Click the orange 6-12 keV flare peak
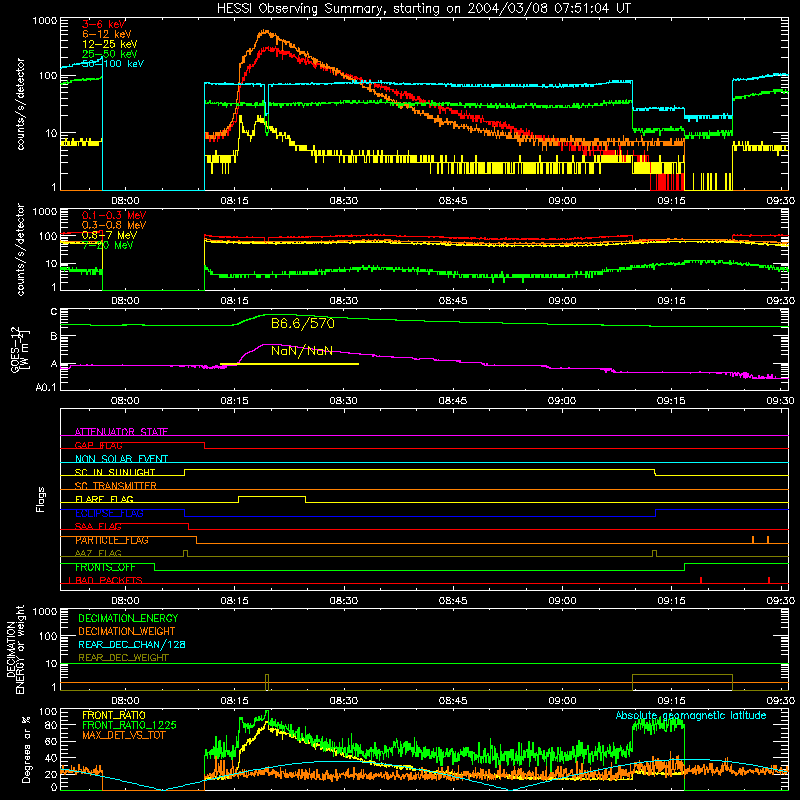Viewport: 800px width, 800px height. click(265, 32)
